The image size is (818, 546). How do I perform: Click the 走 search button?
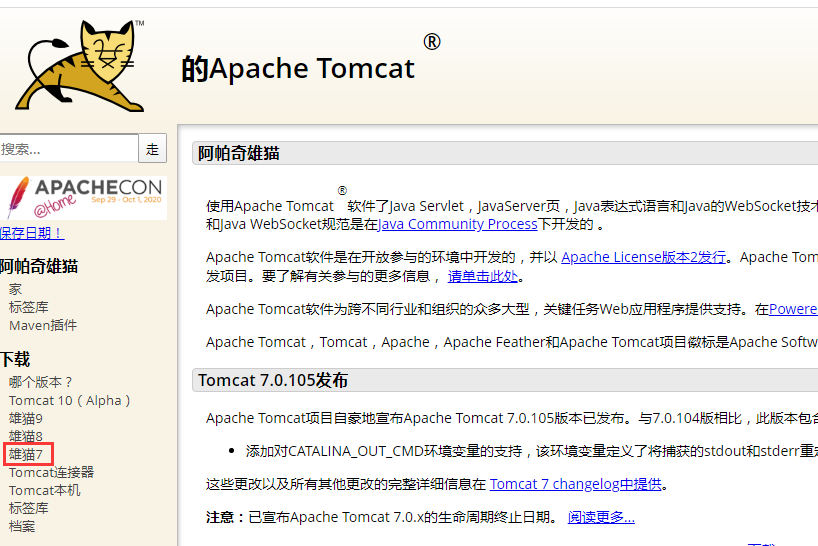click(x=152, y=149)
